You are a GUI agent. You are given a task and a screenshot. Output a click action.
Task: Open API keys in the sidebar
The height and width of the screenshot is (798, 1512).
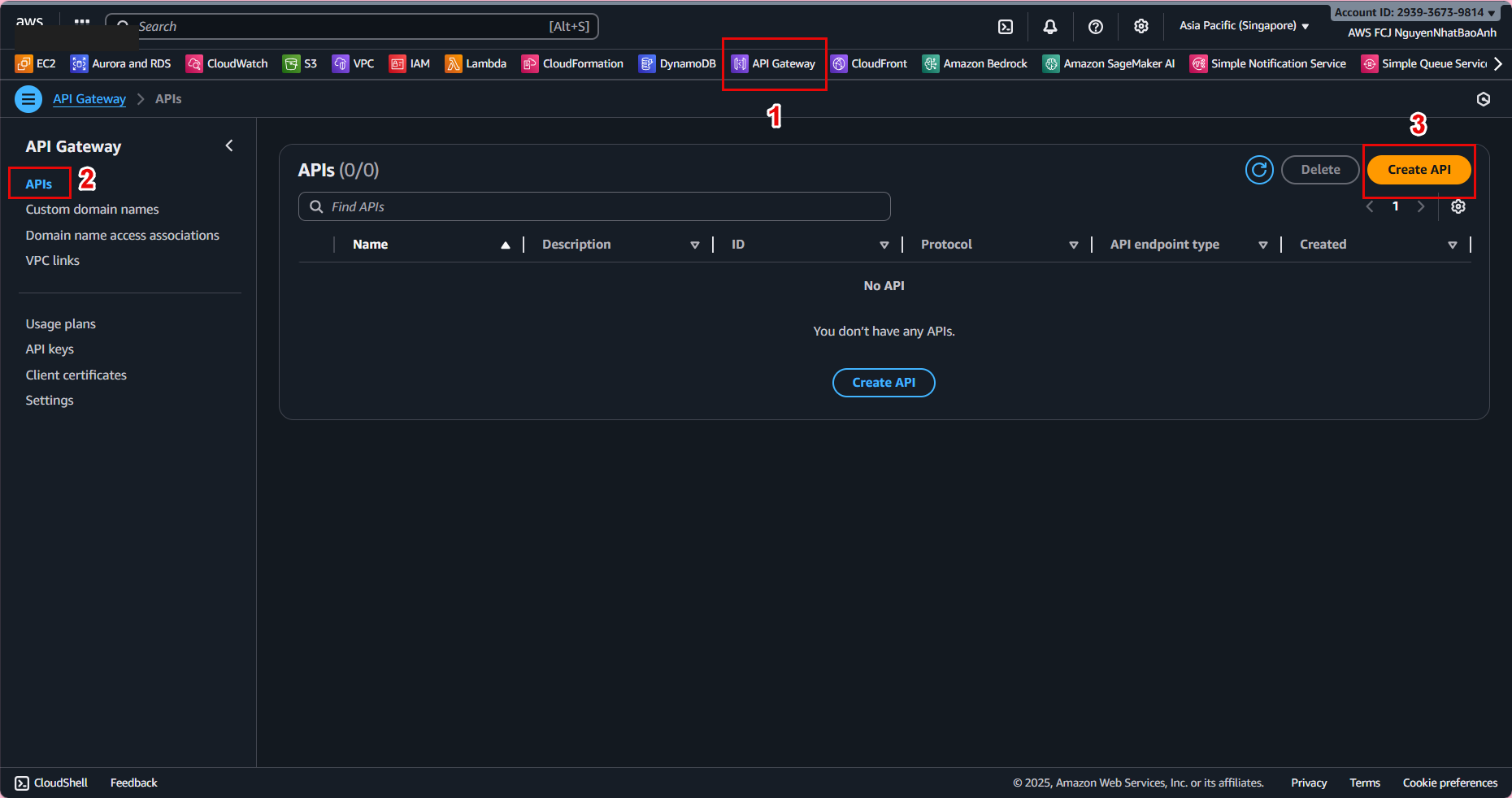[50, 349]
